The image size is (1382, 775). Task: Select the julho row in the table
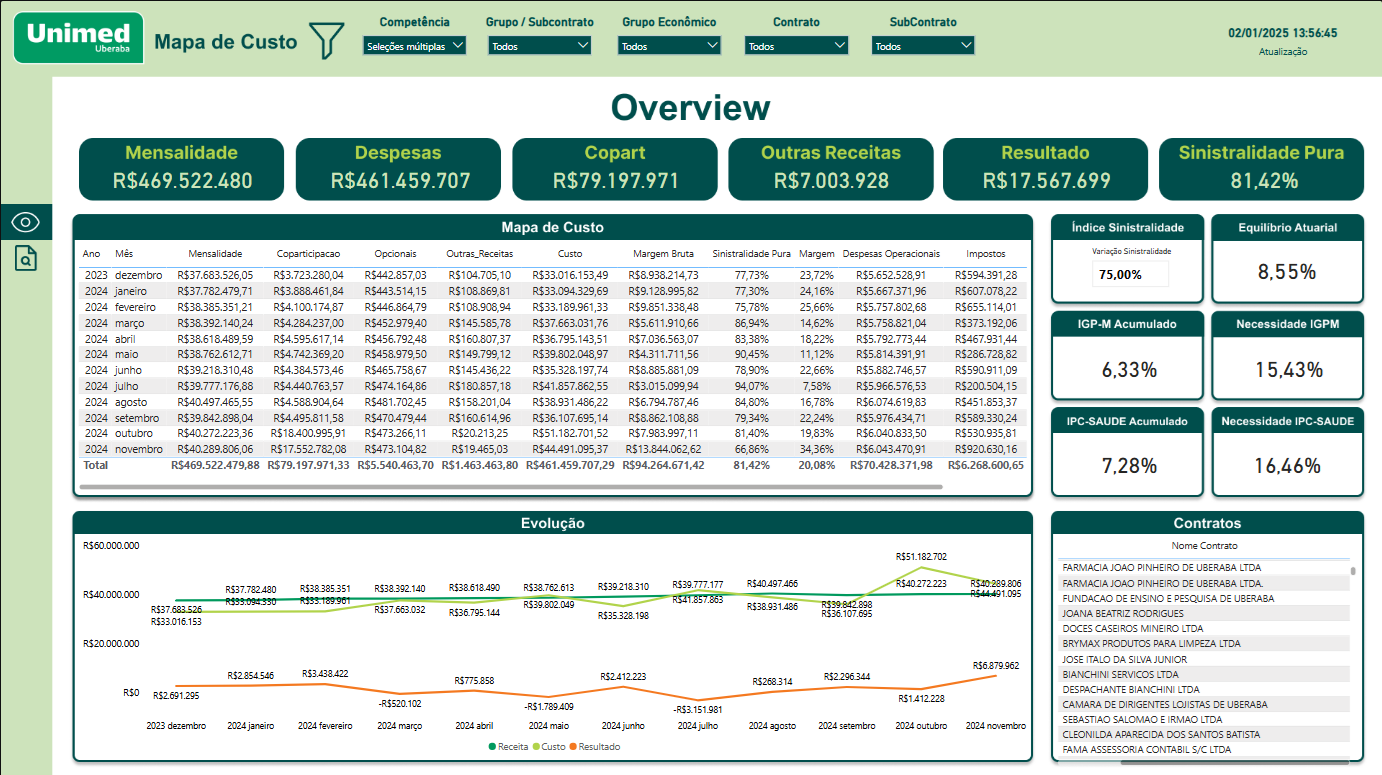[552, 386]
